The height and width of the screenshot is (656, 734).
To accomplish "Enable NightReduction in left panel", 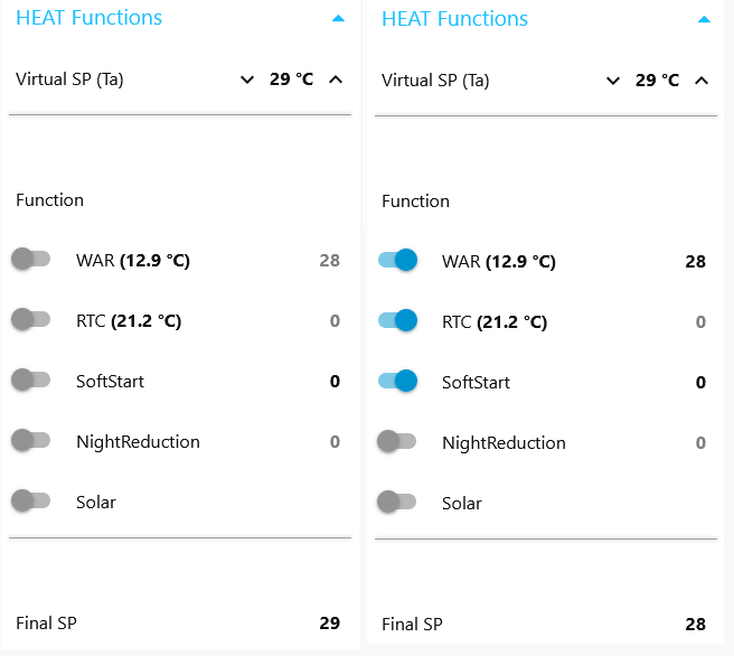I will tap(30, 441).
